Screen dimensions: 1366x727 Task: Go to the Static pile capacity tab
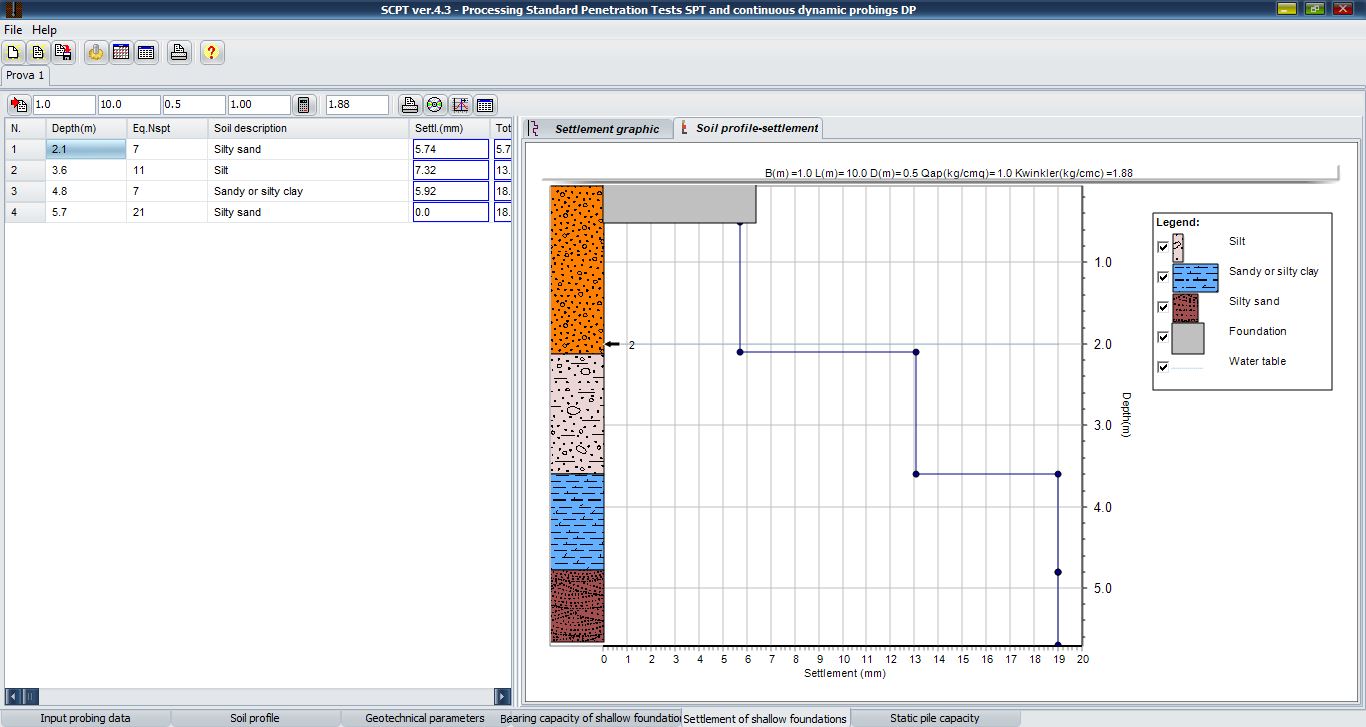(934, 718)
